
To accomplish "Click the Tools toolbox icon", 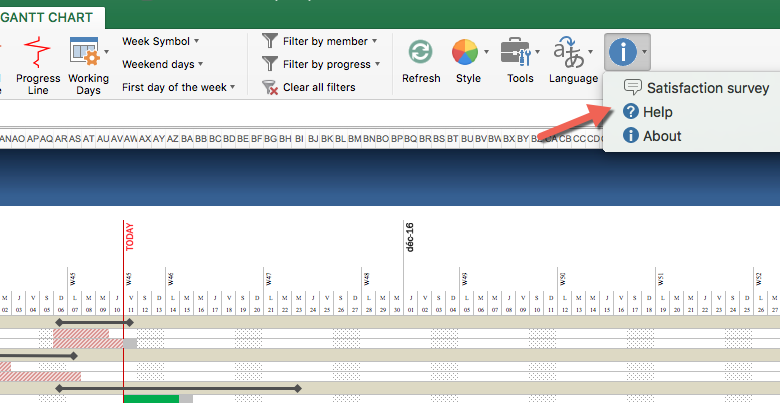I will [515, 52].
